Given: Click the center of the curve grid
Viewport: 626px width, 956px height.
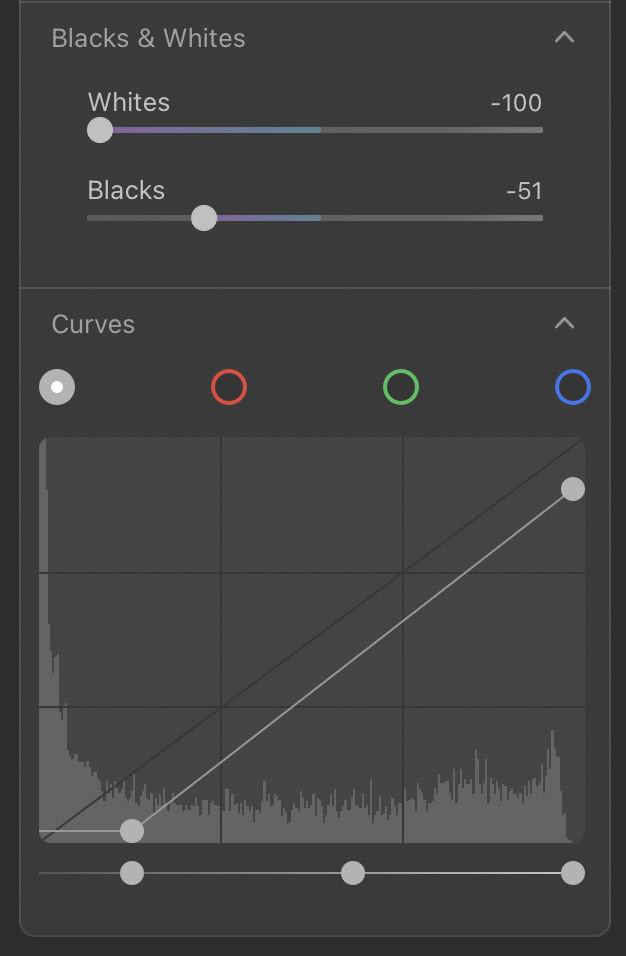Looking at the screenshot, I should point(312,640).
